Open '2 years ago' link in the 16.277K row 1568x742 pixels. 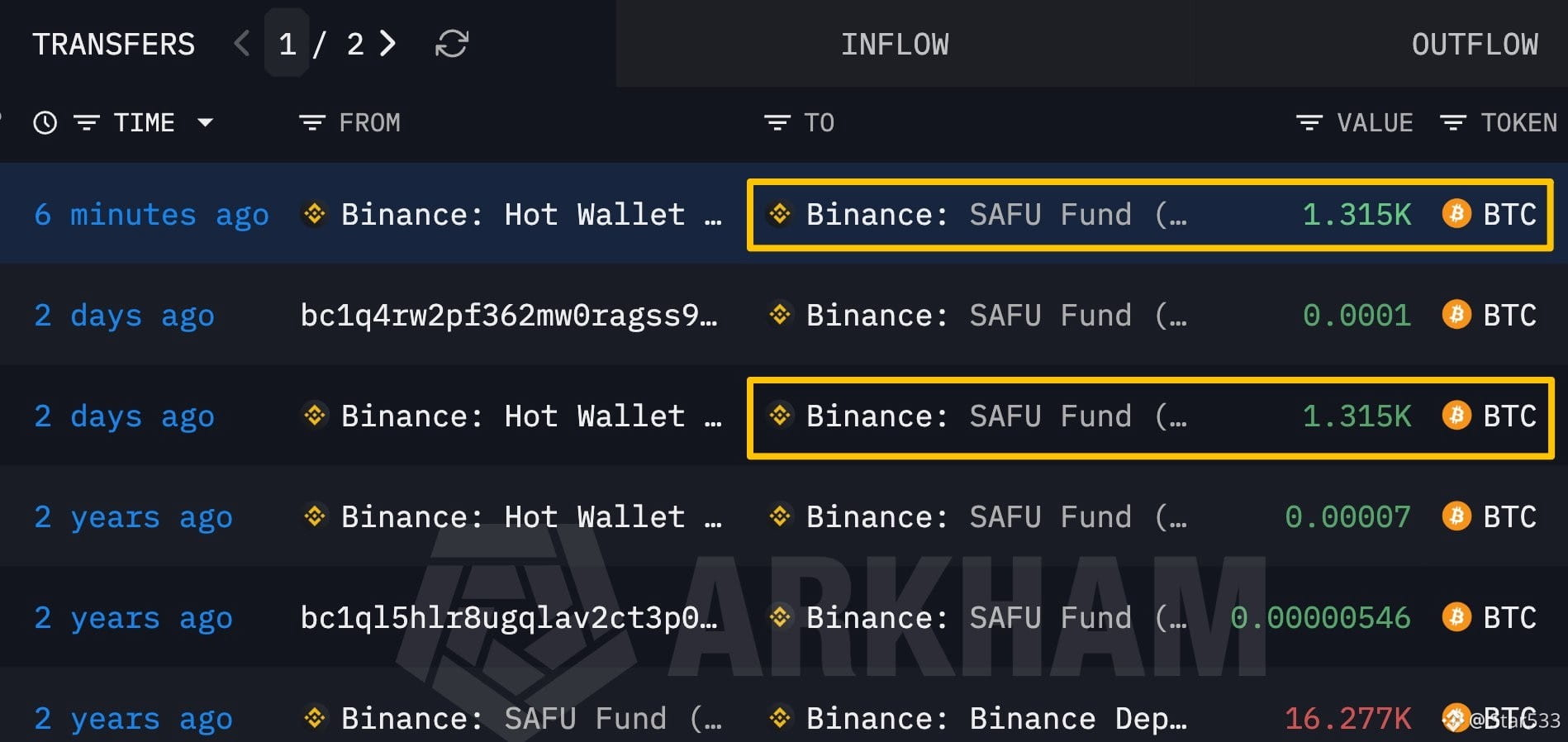pyautogui.click(x=133, y=719)
